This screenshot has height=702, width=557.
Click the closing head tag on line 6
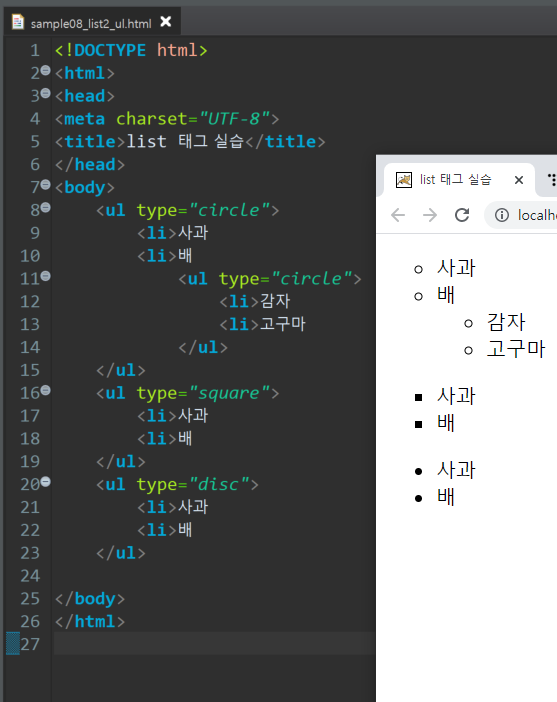90,164
